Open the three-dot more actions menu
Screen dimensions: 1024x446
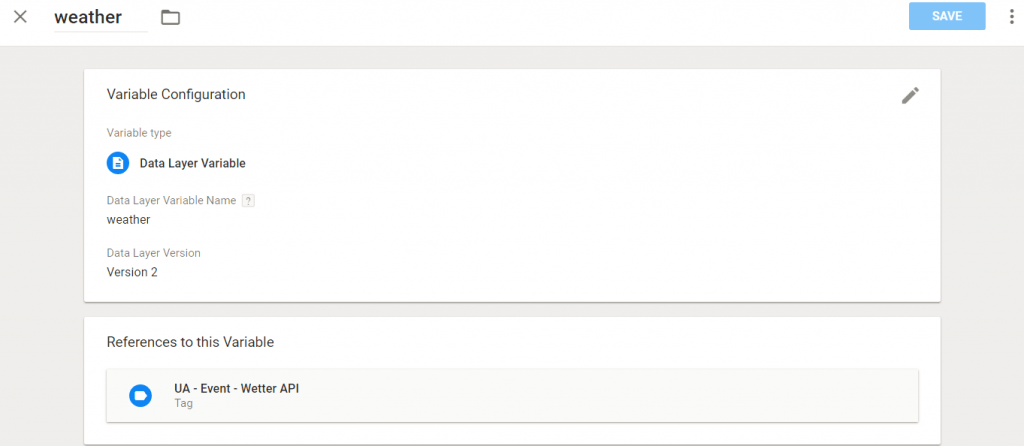click(x=1011, y=17)
